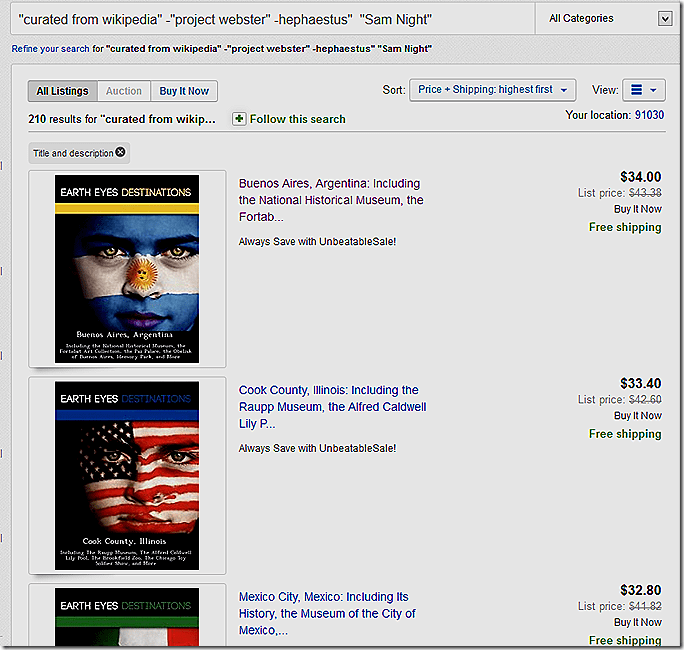The width and height of the screenshot is (684, 650).
Task: Click the $33.40 price of Cook County listing
Action: coord(640,383)
